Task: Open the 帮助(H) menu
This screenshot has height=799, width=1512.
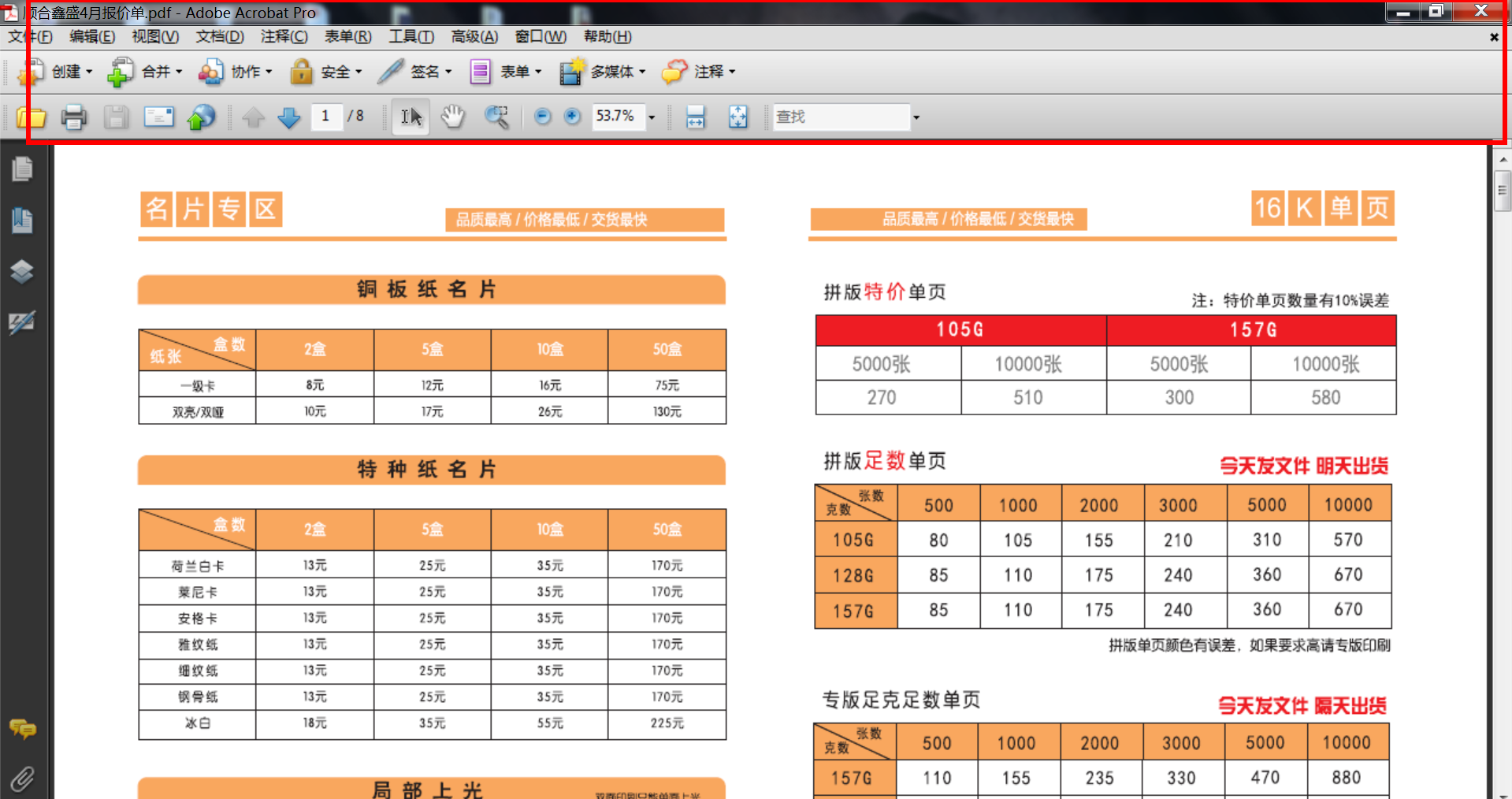Action: [x=607, y=37]
